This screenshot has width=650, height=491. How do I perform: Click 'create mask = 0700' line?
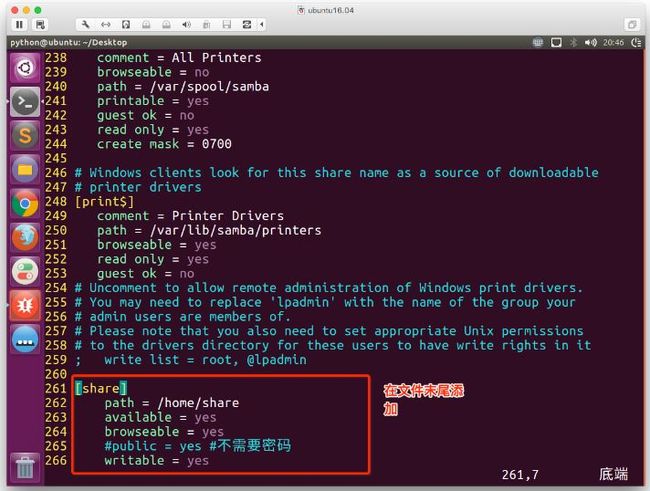(x=164, y=144)
